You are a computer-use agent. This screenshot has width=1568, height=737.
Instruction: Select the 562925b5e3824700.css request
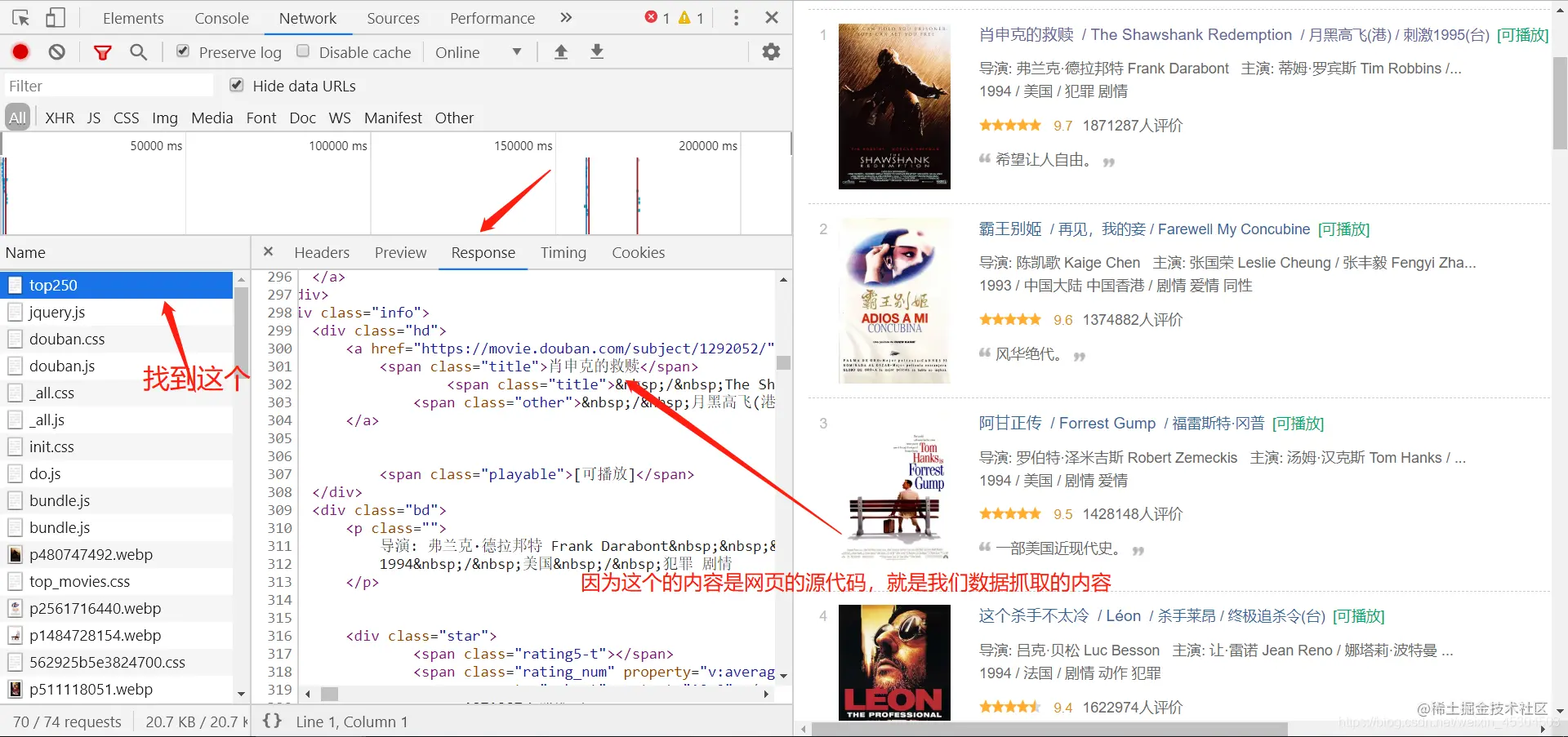(x=117, y=662)
